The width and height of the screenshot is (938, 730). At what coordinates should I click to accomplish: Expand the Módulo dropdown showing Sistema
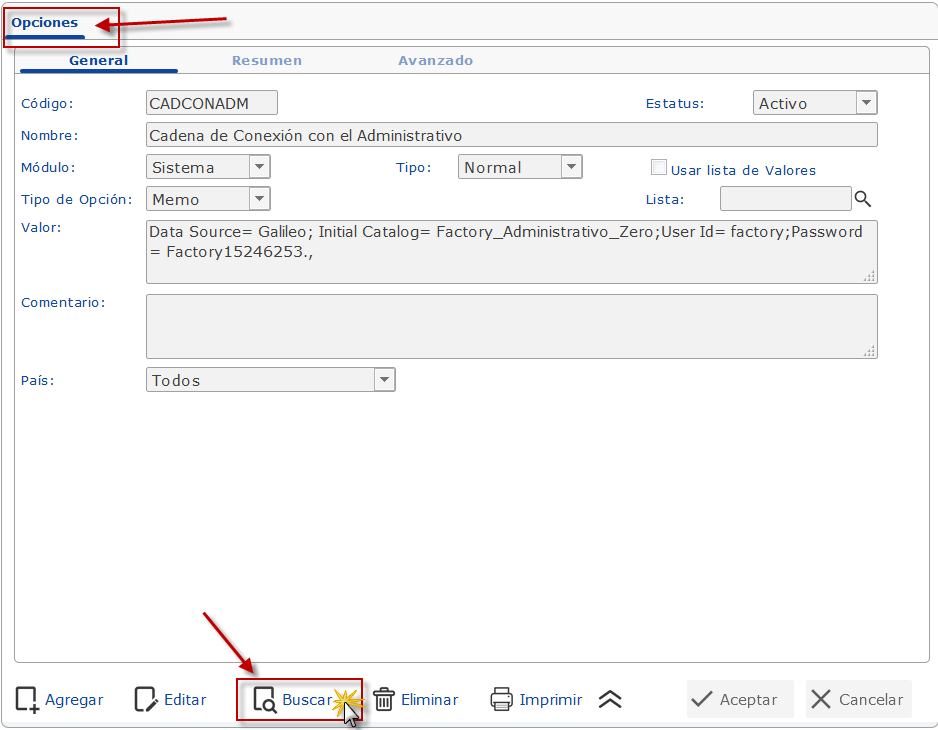(x=259, y=167)
